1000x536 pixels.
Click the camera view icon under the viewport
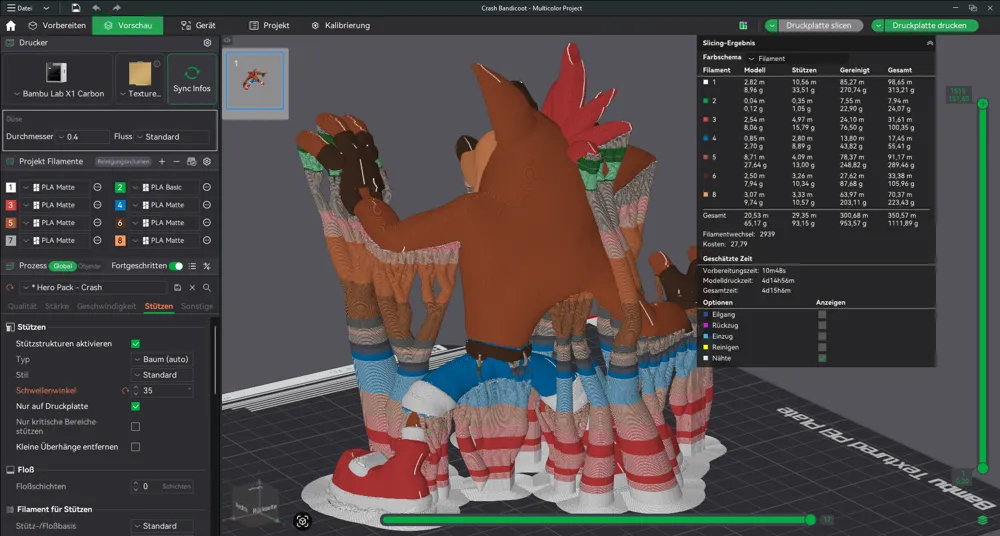pos(302,521)
